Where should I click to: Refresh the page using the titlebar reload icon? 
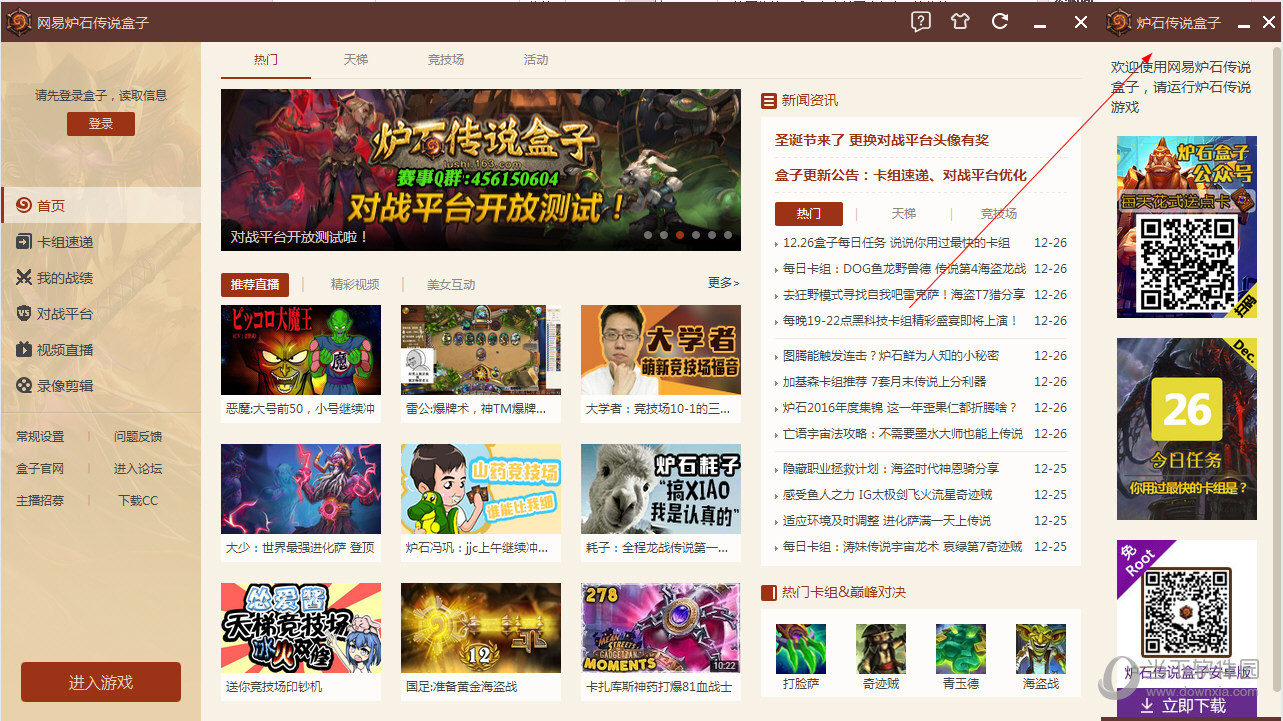(x=999, y=21)
